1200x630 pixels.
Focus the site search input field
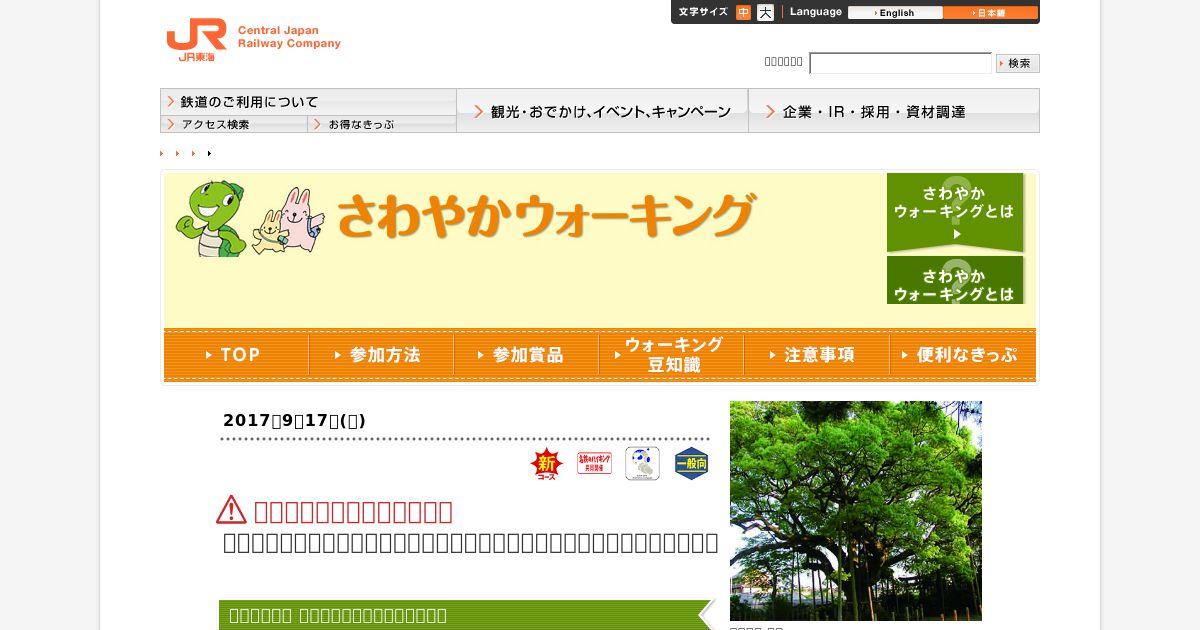click(x=900, y=63)
